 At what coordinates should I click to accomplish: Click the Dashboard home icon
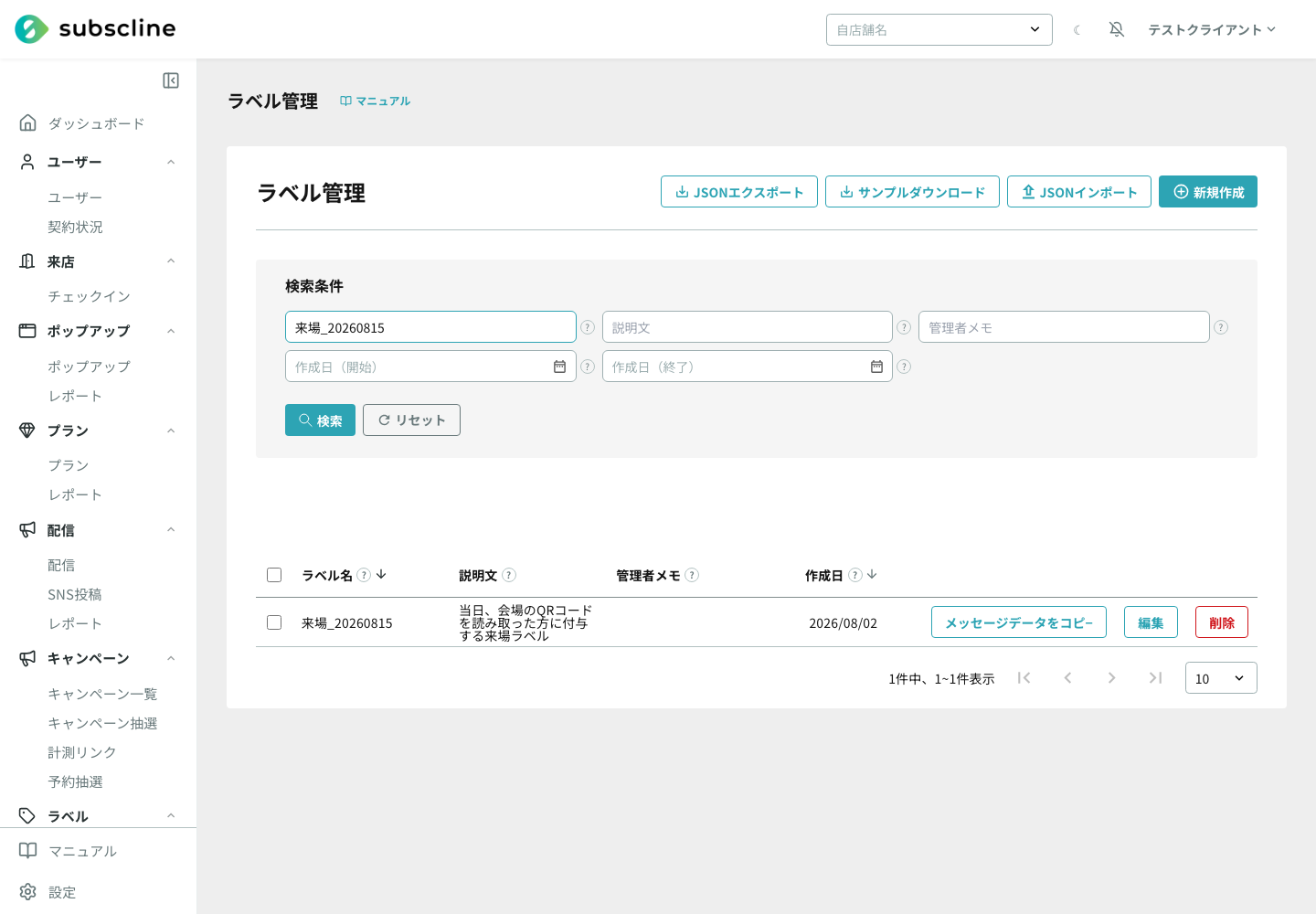click(28, 122)
